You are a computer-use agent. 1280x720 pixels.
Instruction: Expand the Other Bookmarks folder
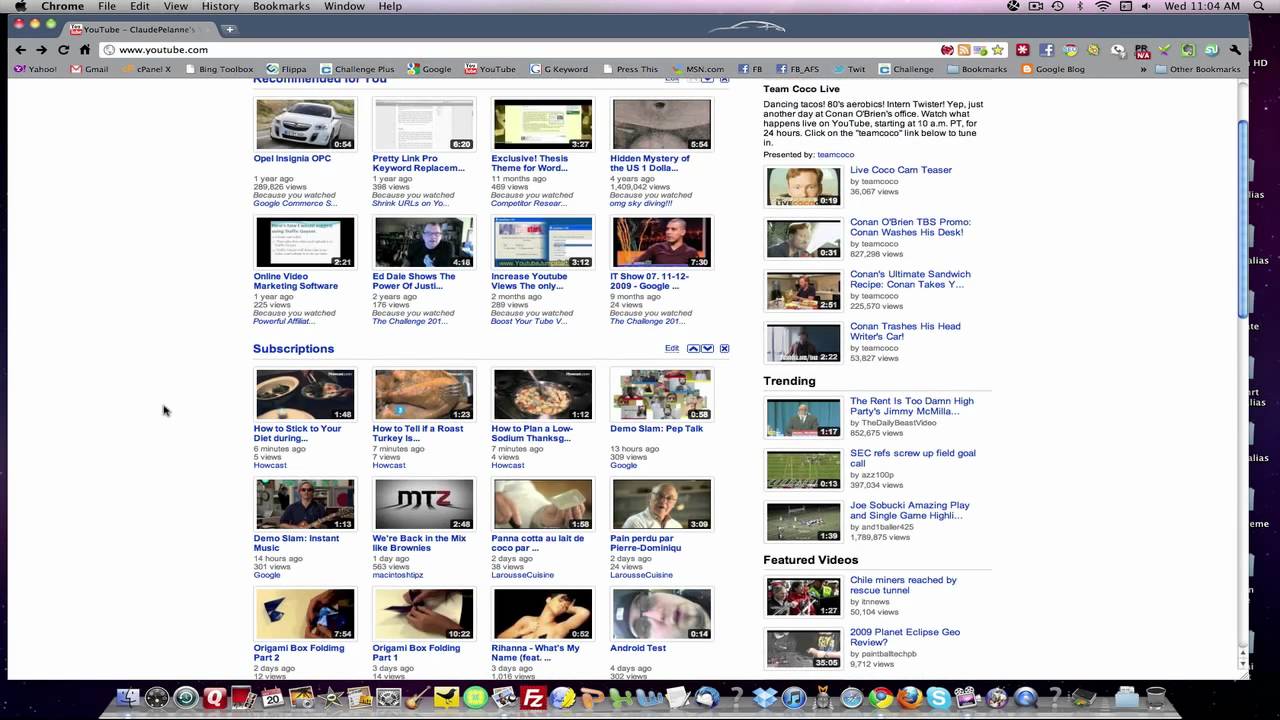pyautogui.click(x=1197, y=69)
